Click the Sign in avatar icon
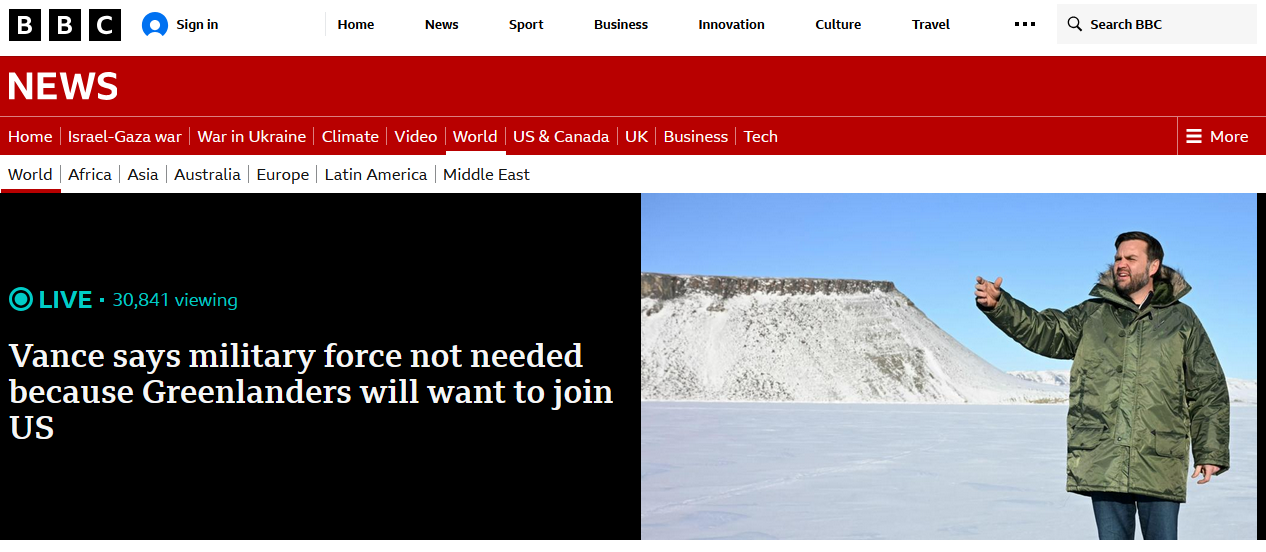Screen dimensions: 1266x552 [155, 25]
